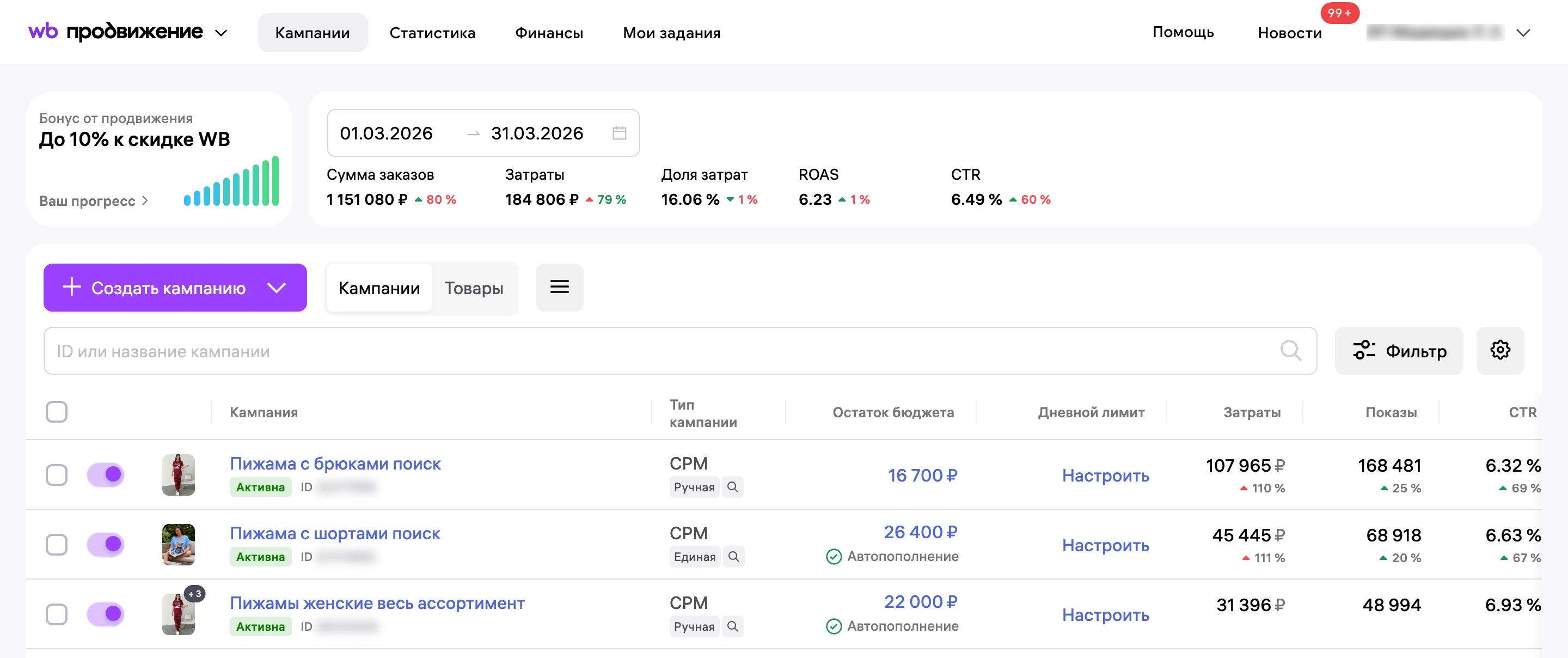
Task: Click the hamburger list-view menu icon
Action: (x=559, y=287)
